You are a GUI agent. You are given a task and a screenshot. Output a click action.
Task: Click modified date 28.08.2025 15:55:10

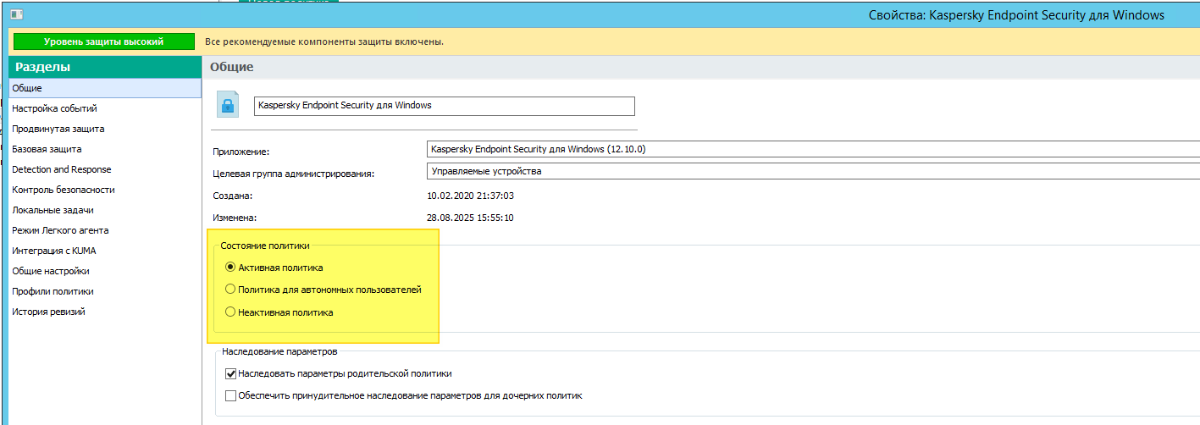470,218
